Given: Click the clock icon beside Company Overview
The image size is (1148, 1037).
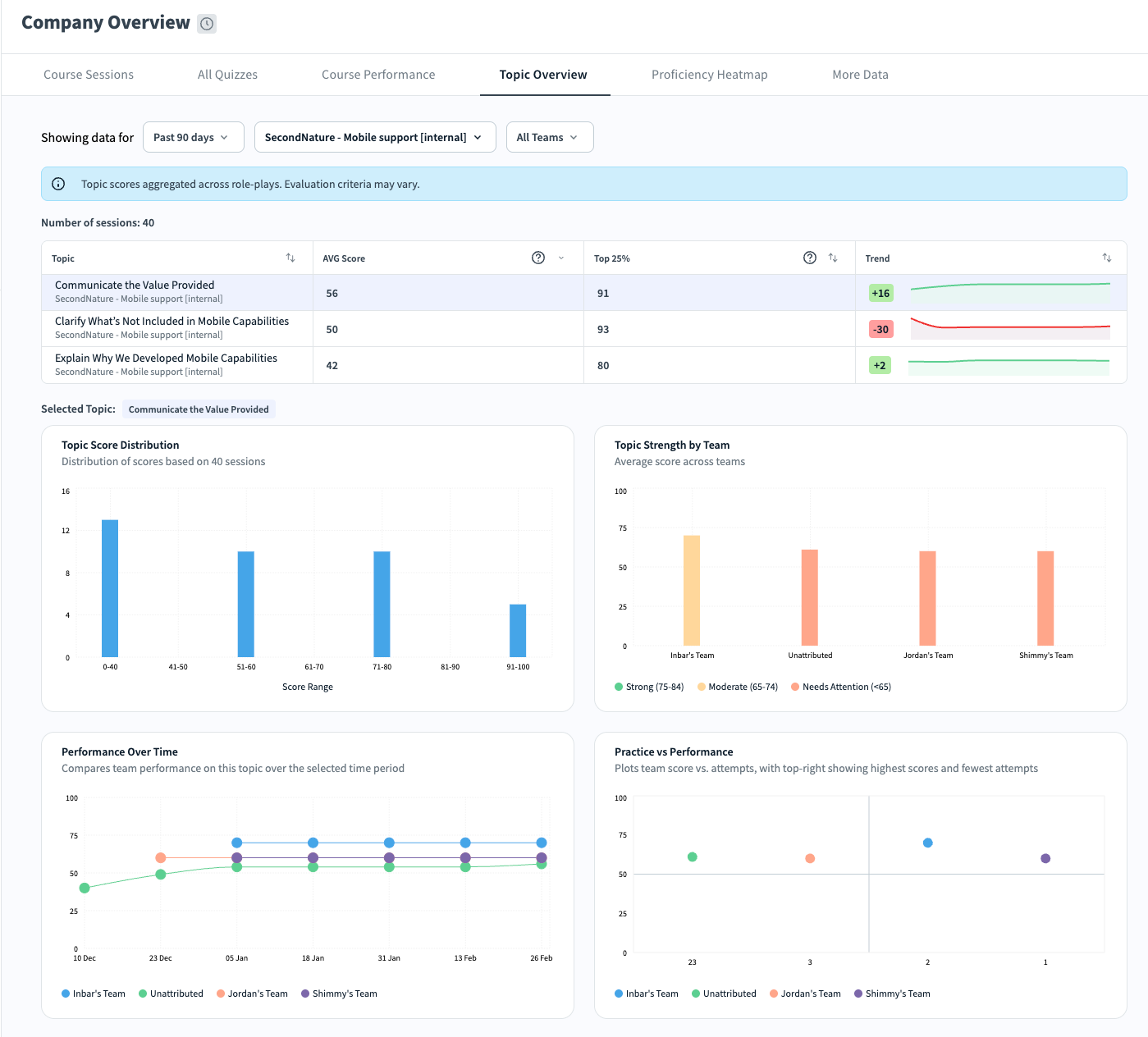Looking at the screenshot, I should coord(208,24).
